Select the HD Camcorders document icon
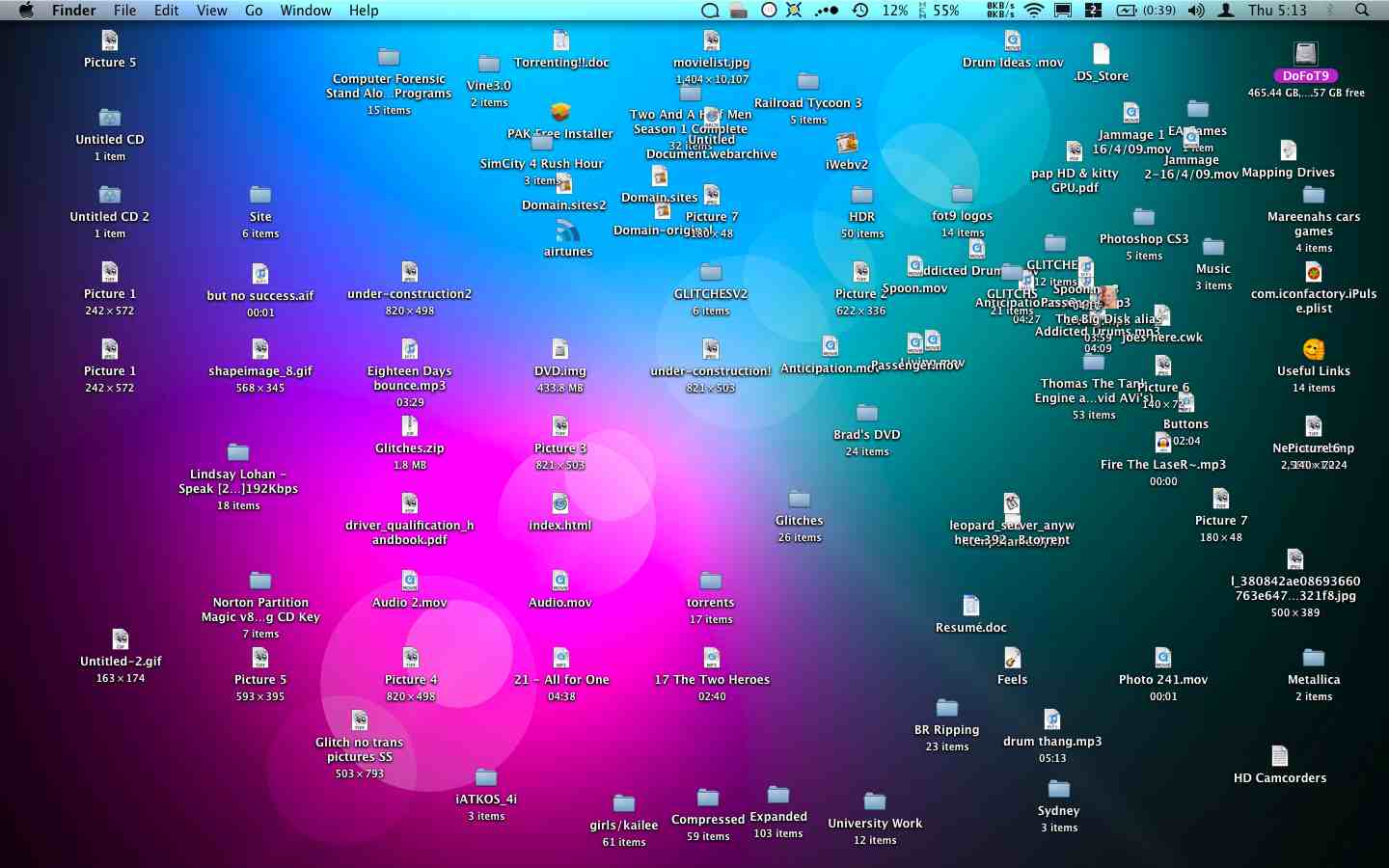 1280,756
